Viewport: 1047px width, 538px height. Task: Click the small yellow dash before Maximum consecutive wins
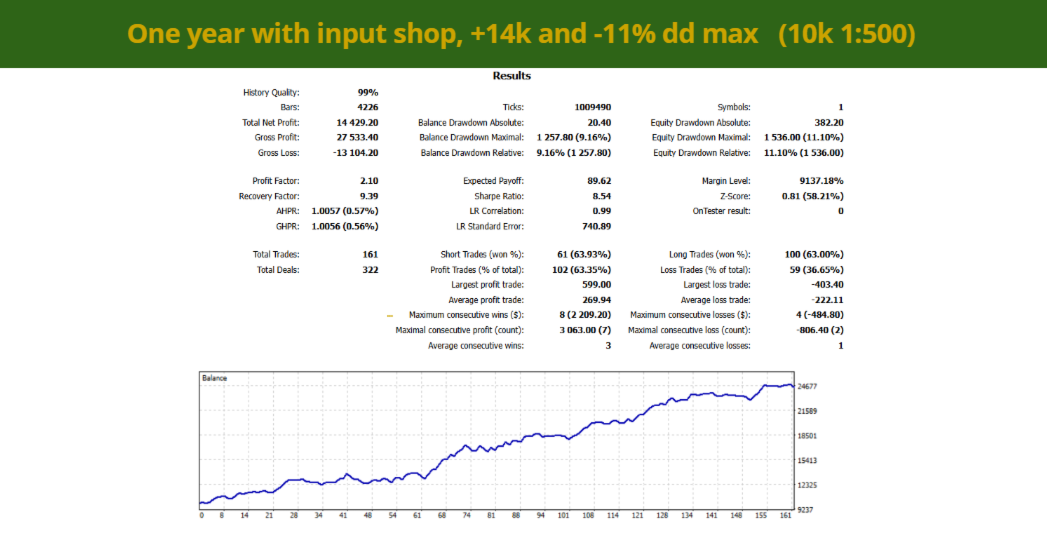click(390, 316)
